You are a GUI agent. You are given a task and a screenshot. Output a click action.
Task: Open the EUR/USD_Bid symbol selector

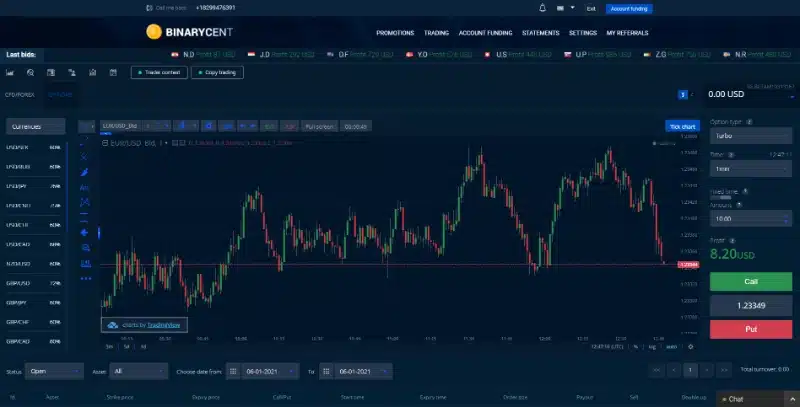(120, 126)
